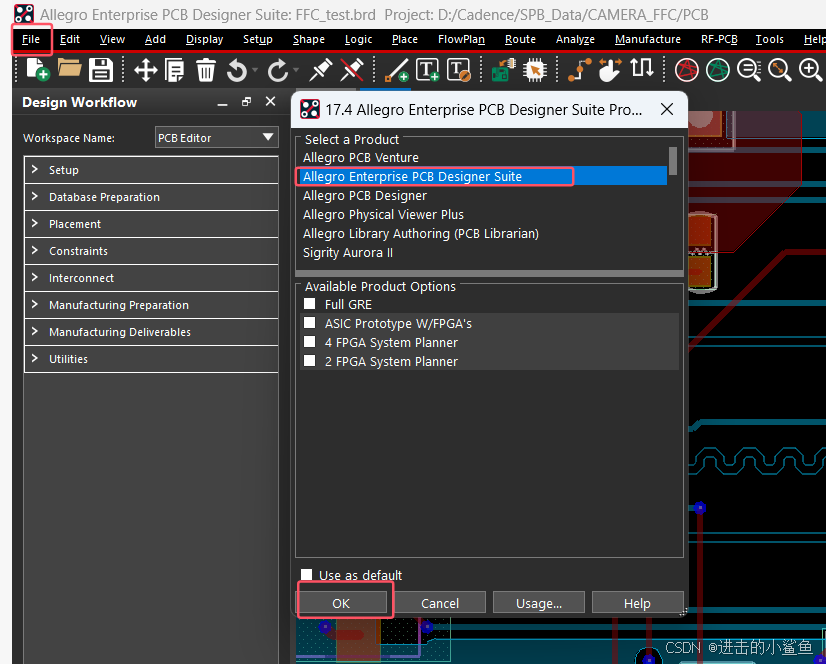This screenshot has height=664, width=826.
Task: Click the Place Manually board icon
Action: coord(503,70)
